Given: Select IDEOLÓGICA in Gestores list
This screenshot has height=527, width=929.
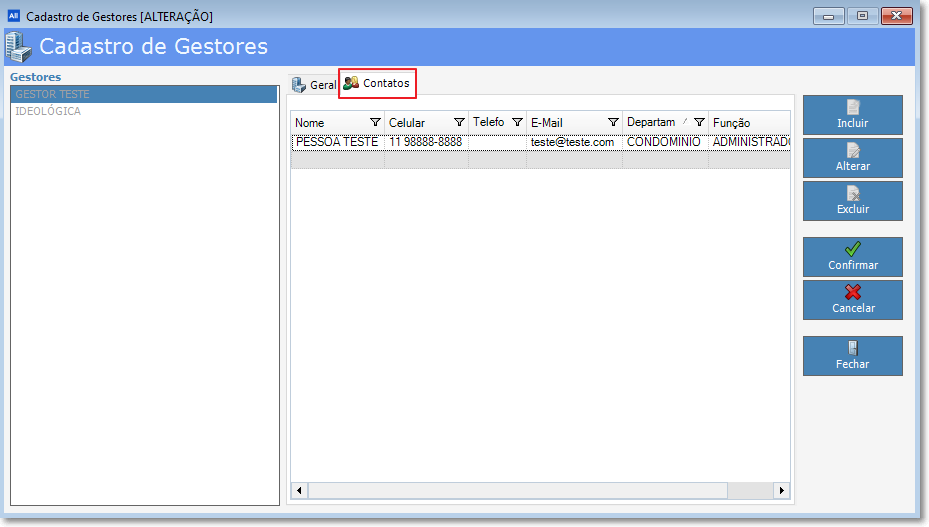Looking at the screenshot, I should pyautogui.click(x=48, y=111).
